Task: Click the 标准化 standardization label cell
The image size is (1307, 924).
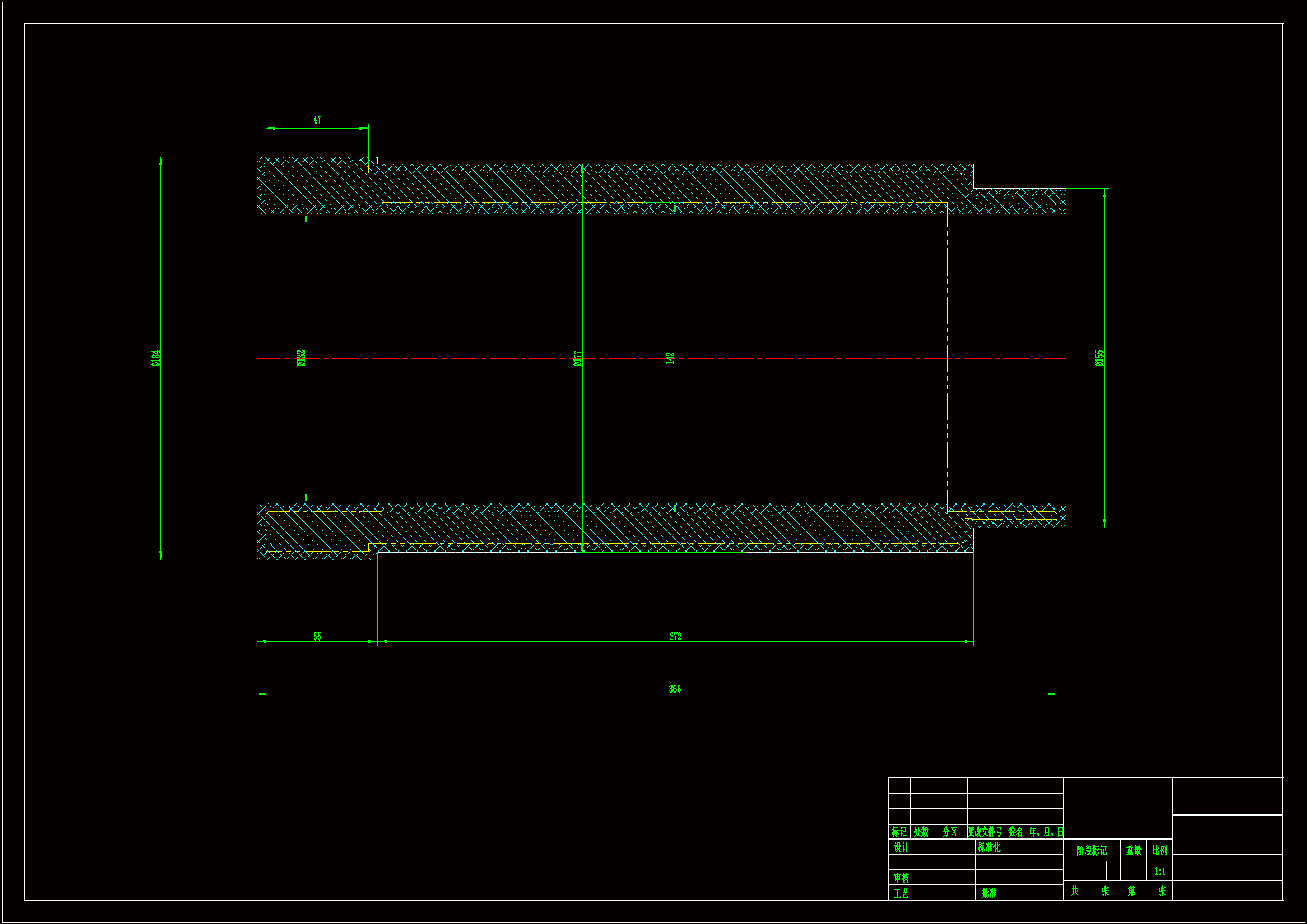Action: (x=989, y=847)
